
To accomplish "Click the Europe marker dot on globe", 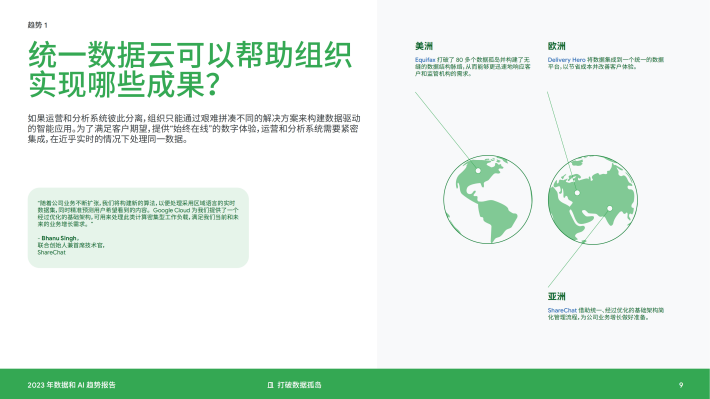I will (577, 192).
